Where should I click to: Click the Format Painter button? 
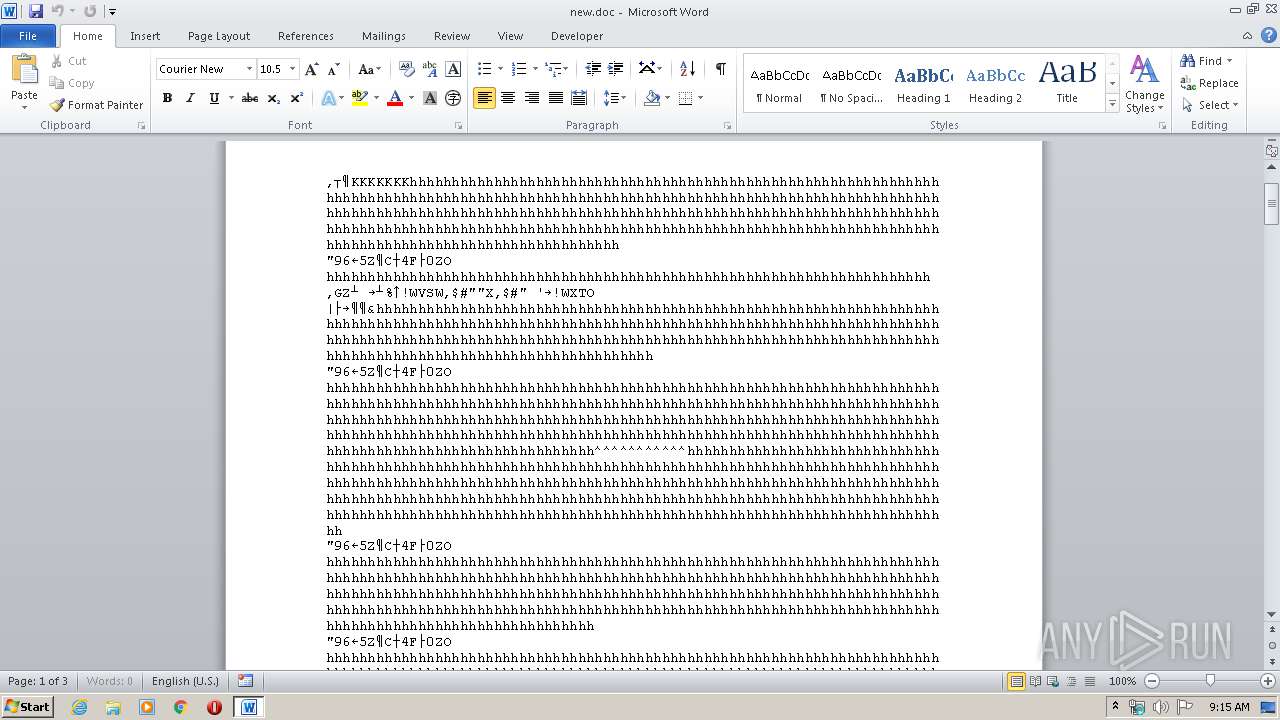97,105
